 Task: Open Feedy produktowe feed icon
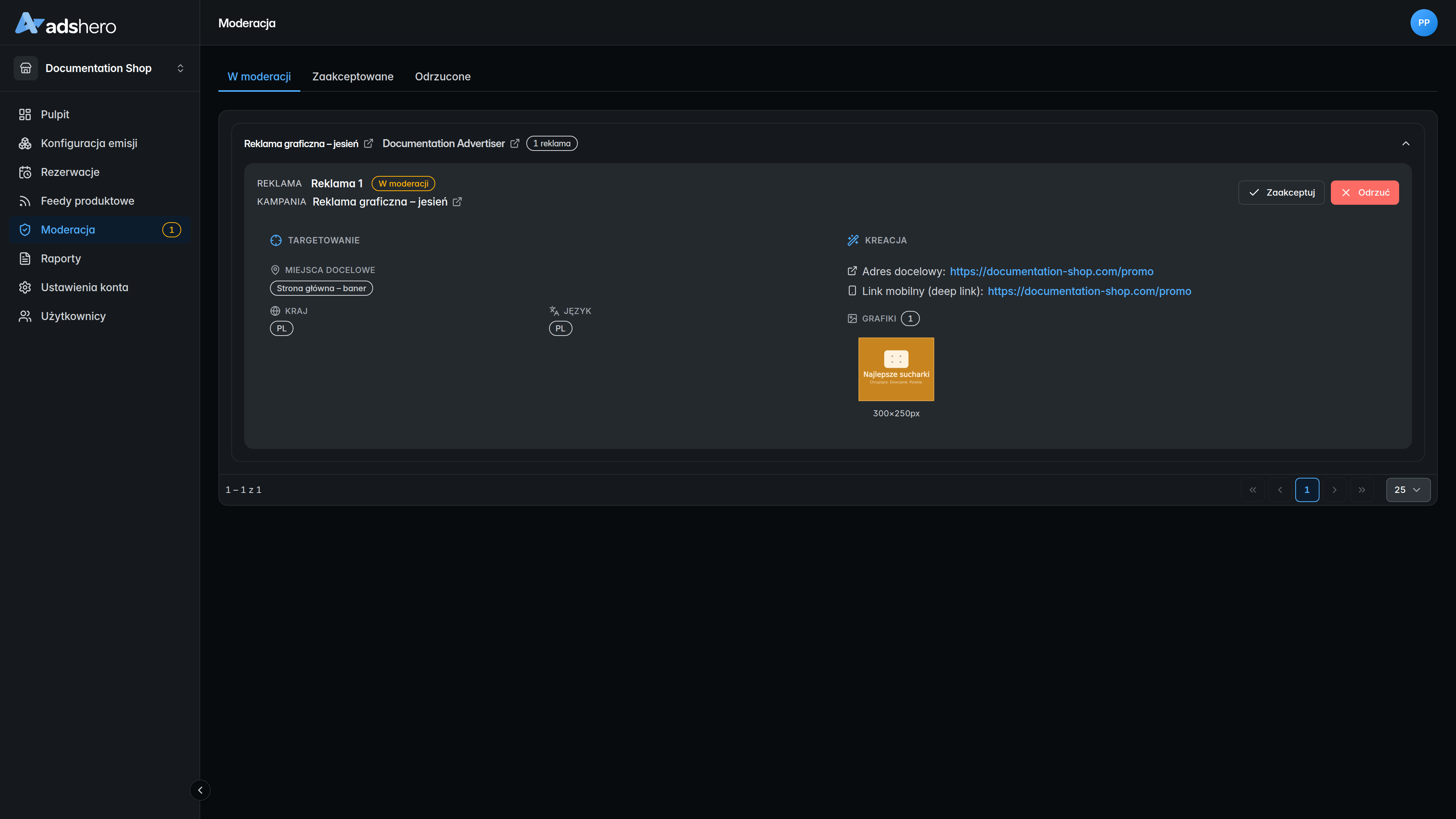click(25, 201)
